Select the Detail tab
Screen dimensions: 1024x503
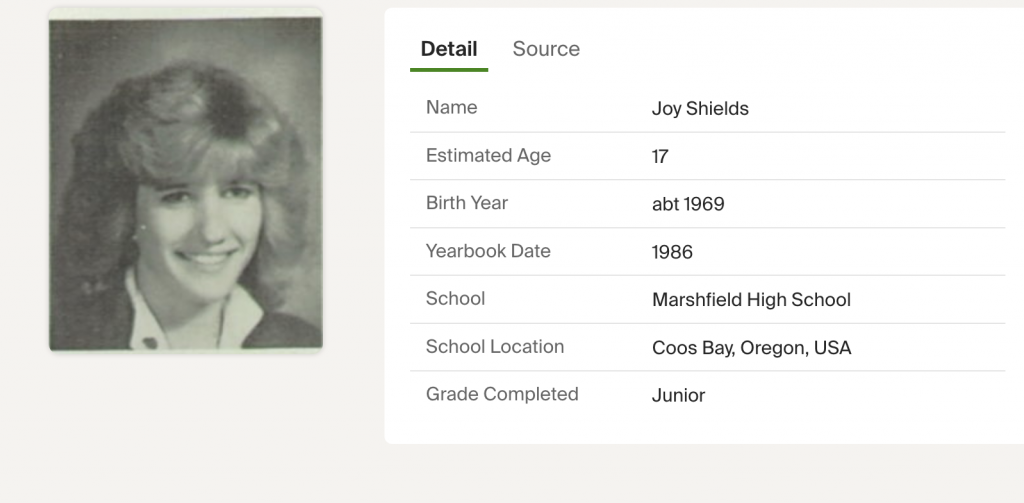click(449, 49)
